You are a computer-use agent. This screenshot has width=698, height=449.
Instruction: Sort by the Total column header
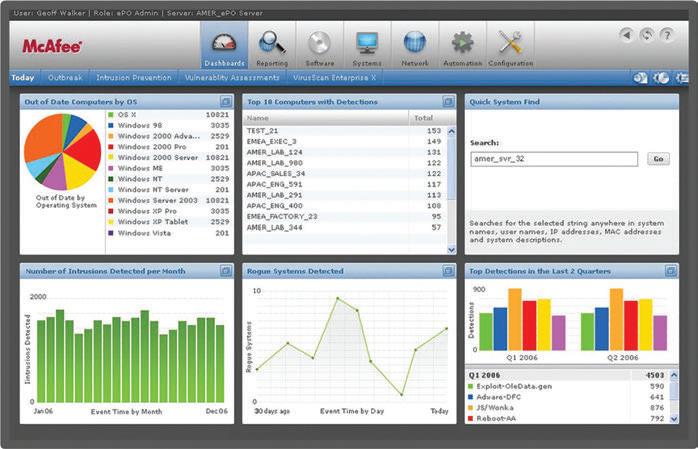[432, 118]
